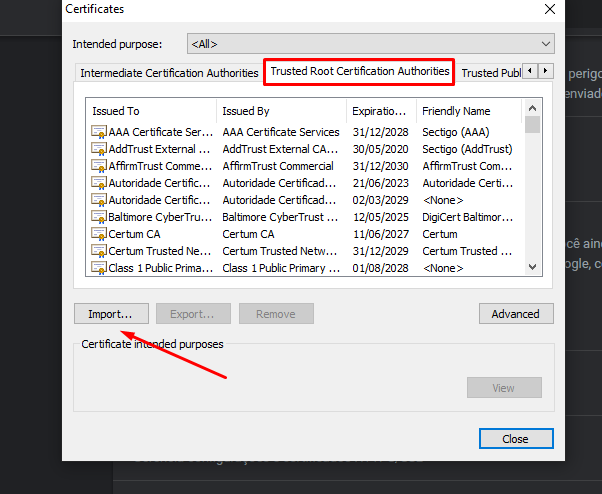602x494 pixels.
Task: Click the Import... button
Action: 111,314
